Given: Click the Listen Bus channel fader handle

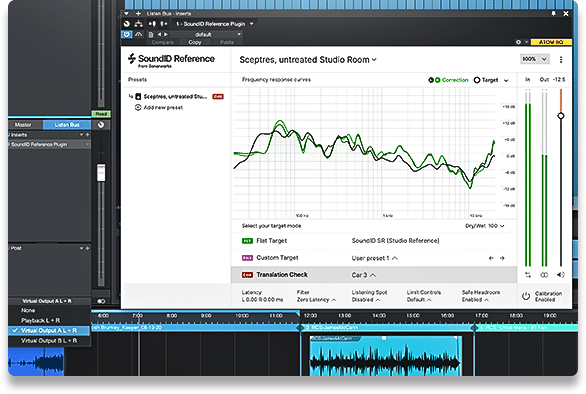Looking at the screenshot, I should pyautogui.click(x=101, y=173).
